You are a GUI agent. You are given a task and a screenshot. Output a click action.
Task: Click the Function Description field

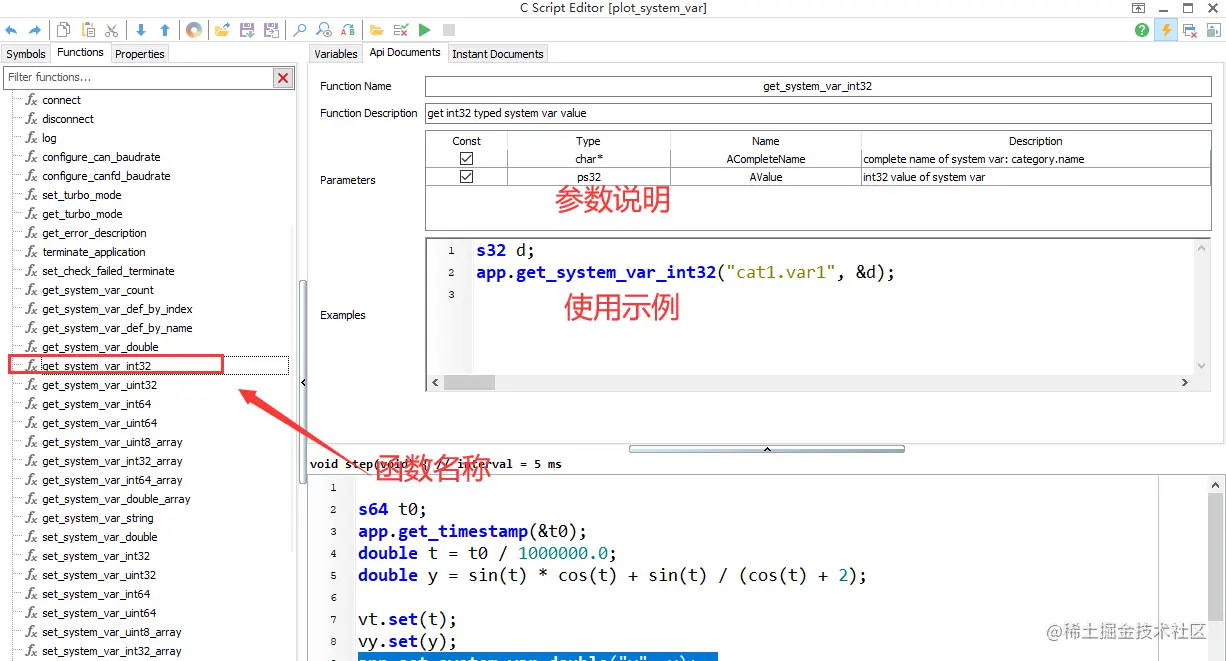coord(818,113)
